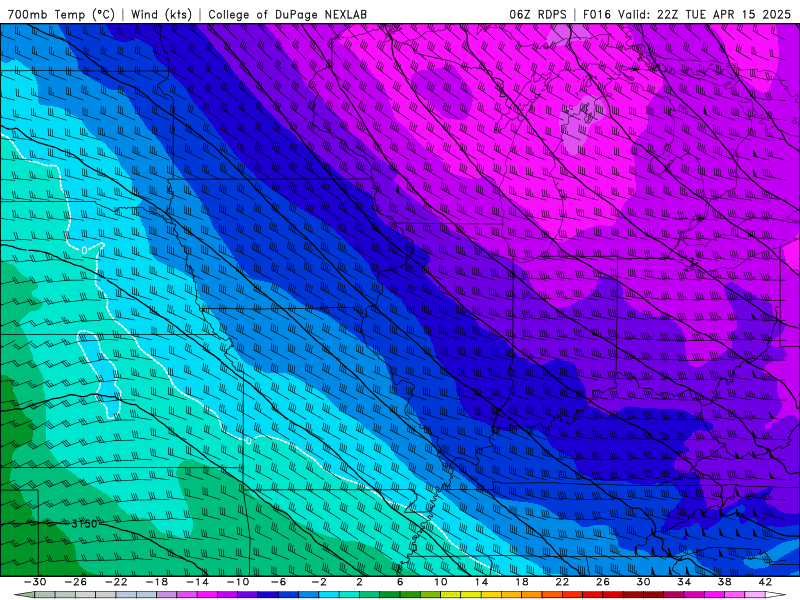Click 'Valid: 22Z TUE APR 15 2025' text
Viewport: 800px width, 600px height.
click(x=704, y=14)
